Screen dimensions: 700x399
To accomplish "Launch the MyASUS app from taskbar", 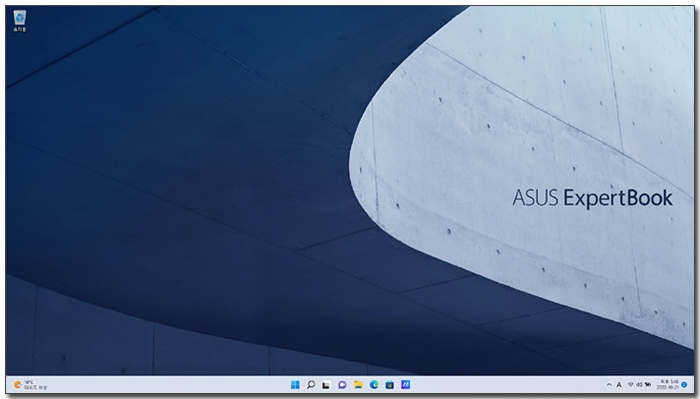I will click(x=405, y=385).
